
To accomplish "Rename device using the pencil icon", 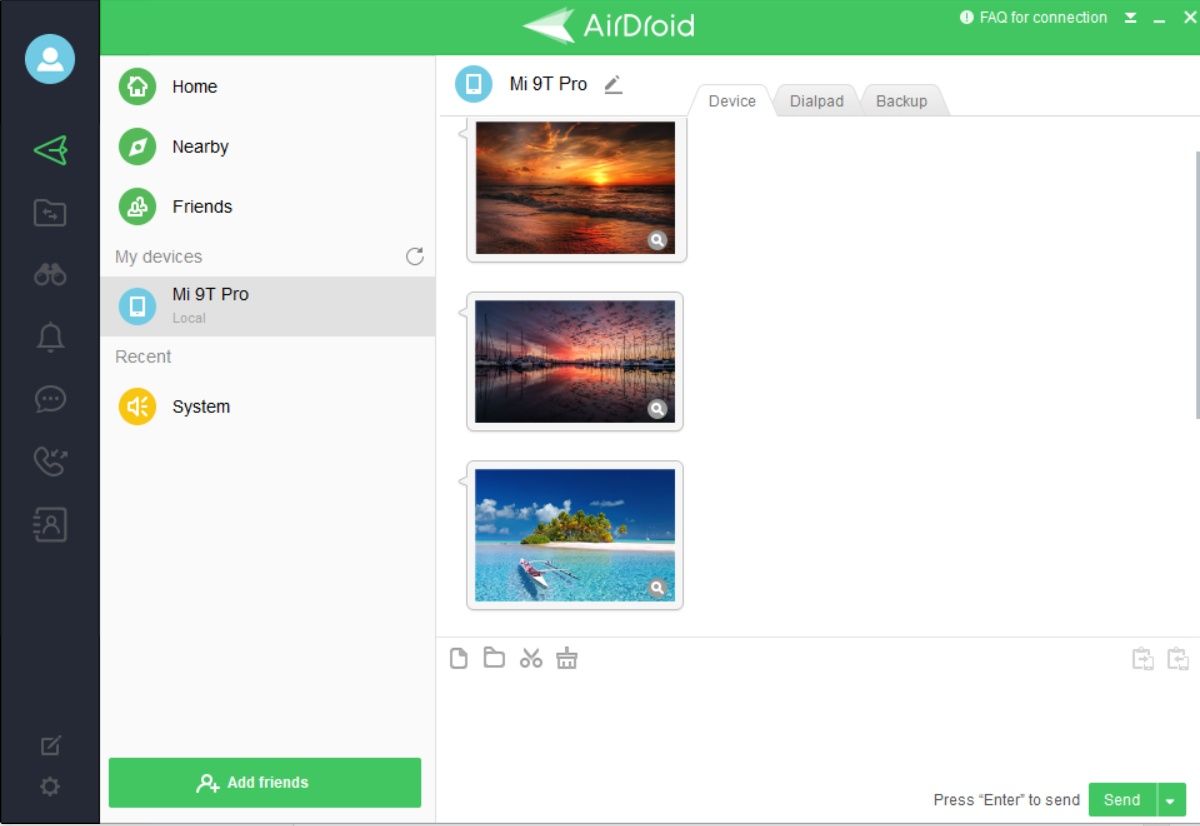I will (613, 84).
